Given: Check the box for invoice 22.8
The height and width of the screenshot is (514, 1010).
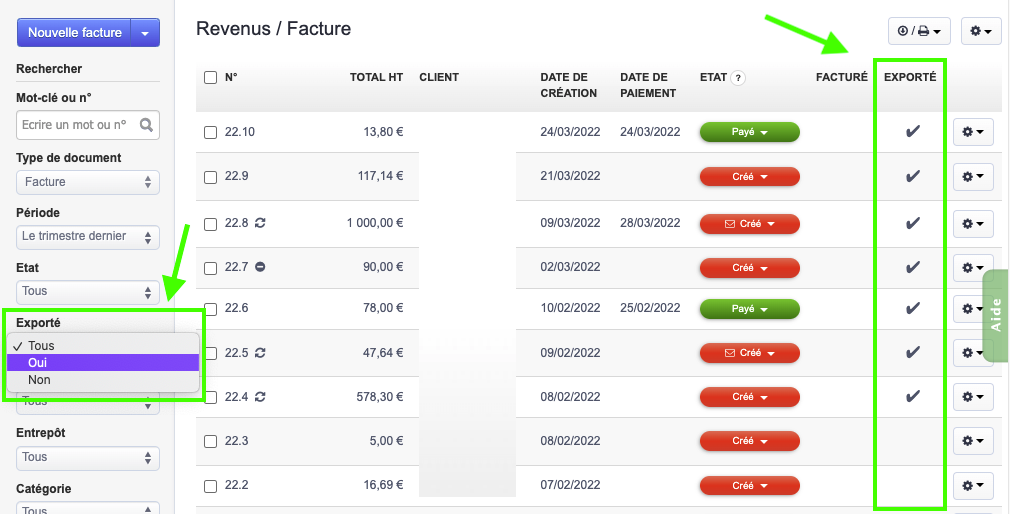Looking at the screenshot, I should (211, 224).
